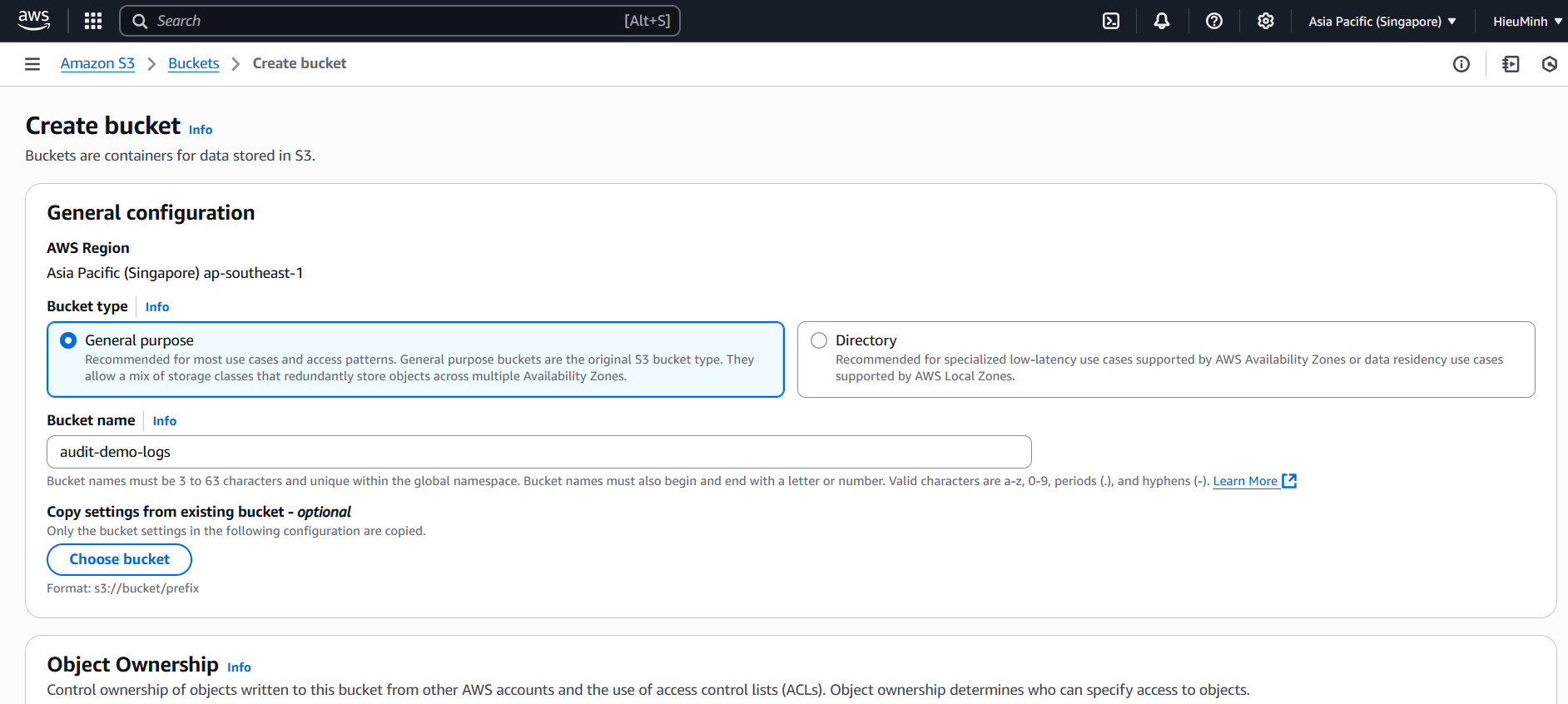Open Info link next to Create bucket
Screen dimensions: 1568x704
pos(201,130)
